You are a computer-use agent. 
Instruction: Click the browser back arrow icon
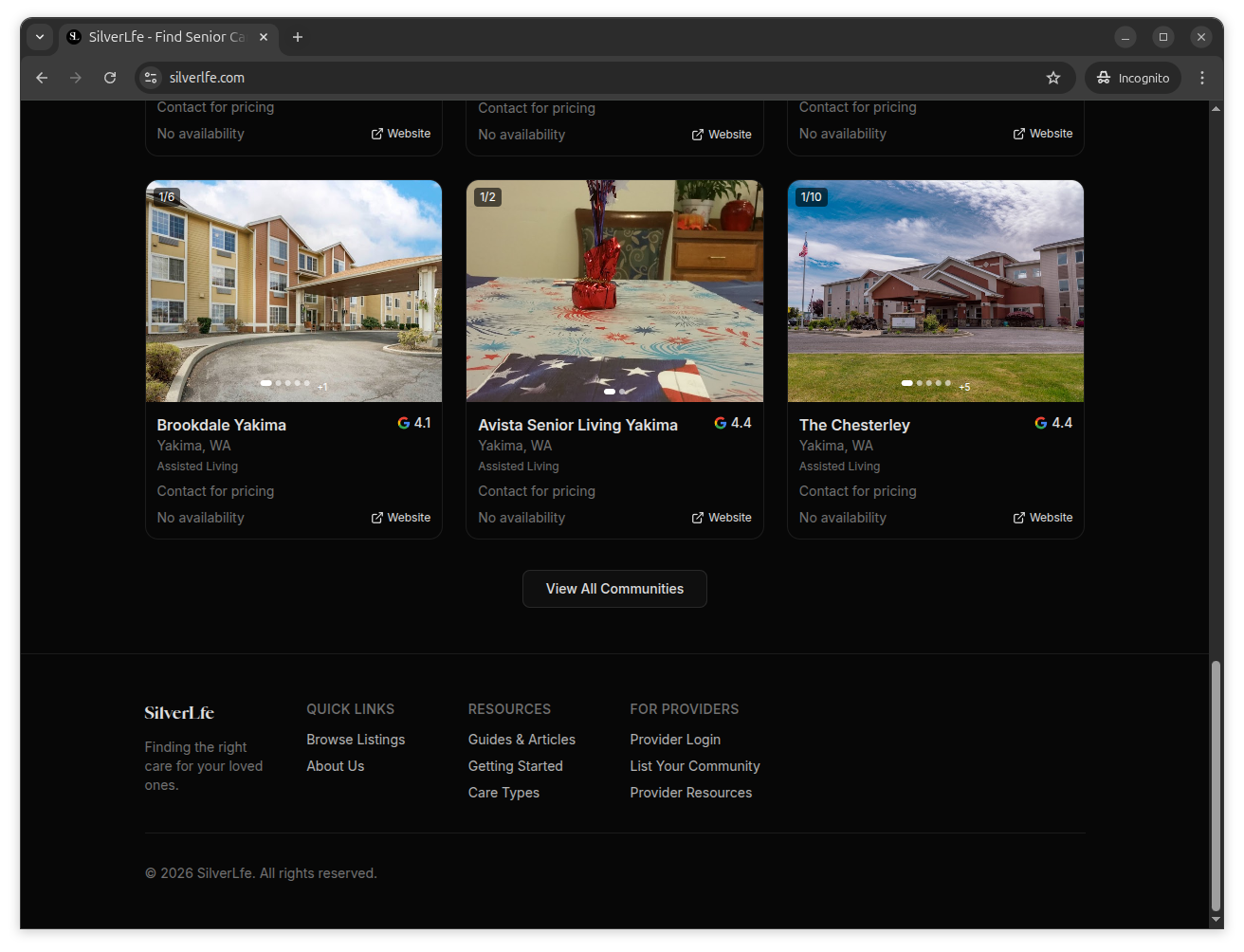click(x=42, y=78)
